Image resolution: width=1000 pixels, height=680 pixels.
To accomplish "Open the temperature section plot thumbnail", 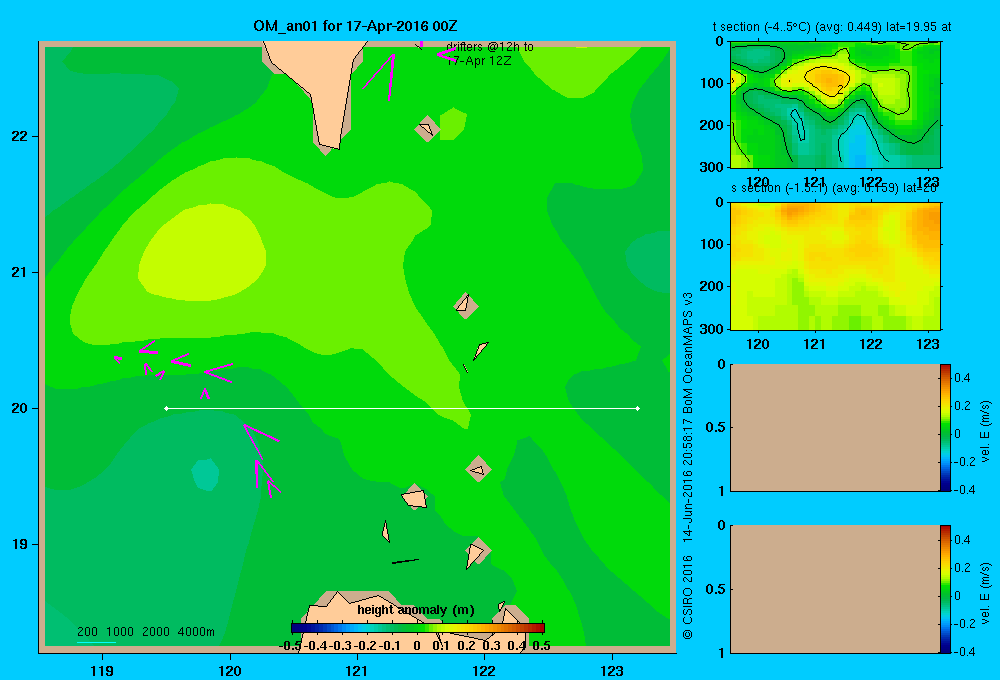I will (x=835, y=105).
